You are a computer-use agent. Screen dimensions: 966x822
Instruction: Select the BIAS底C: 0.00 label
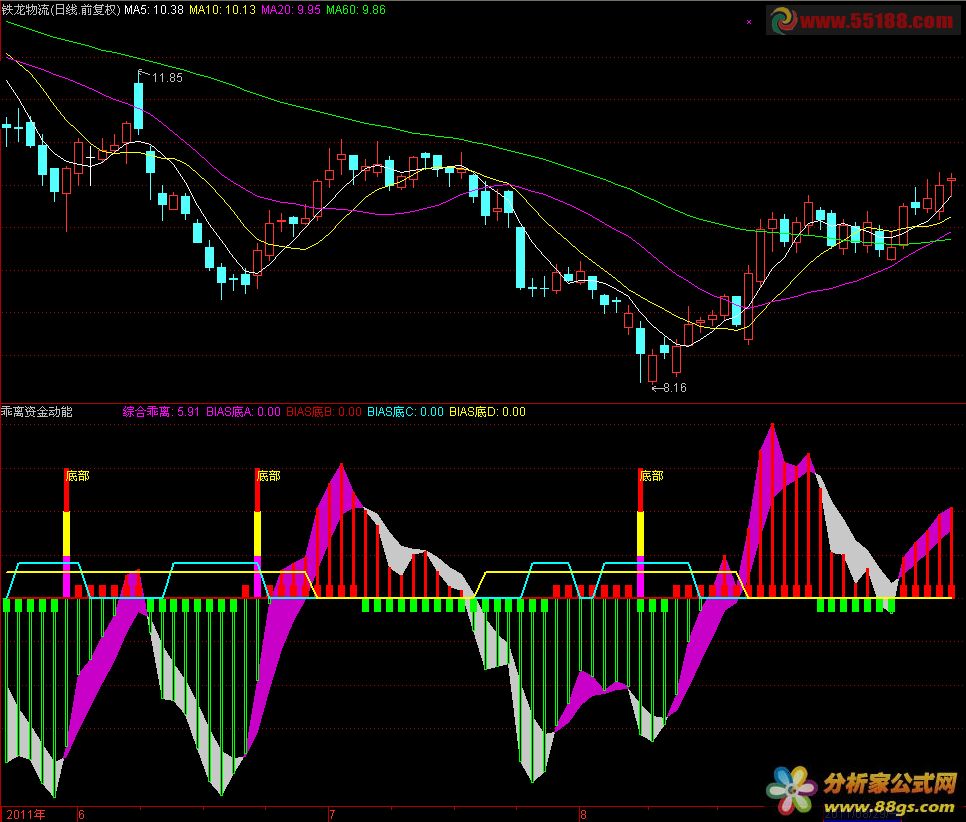[x=405, y=412]
